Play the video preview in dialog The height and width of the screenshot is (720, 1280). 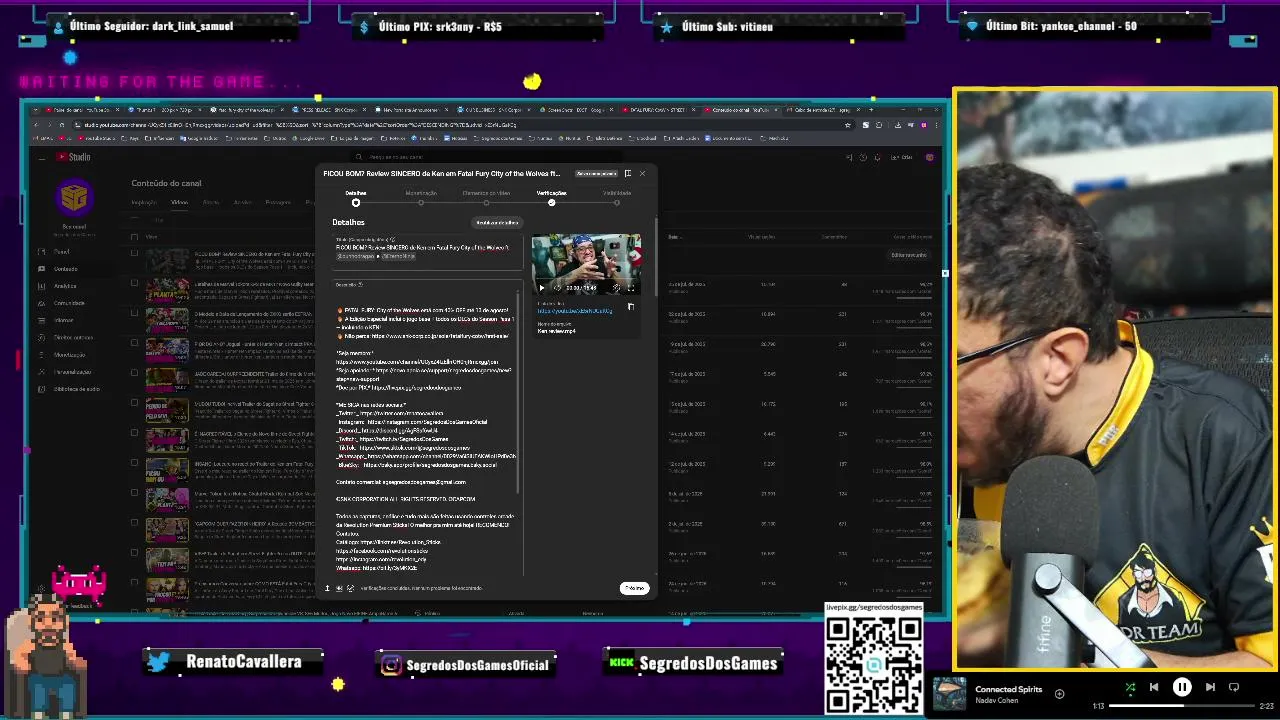coord(542,288)
